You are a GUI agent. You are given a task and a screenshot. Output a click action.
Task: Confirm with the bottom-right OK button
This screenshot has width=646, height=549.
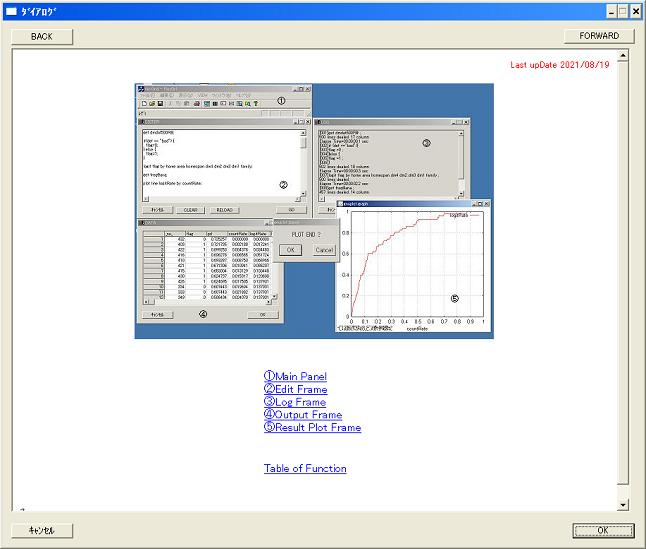click(603, 530)
